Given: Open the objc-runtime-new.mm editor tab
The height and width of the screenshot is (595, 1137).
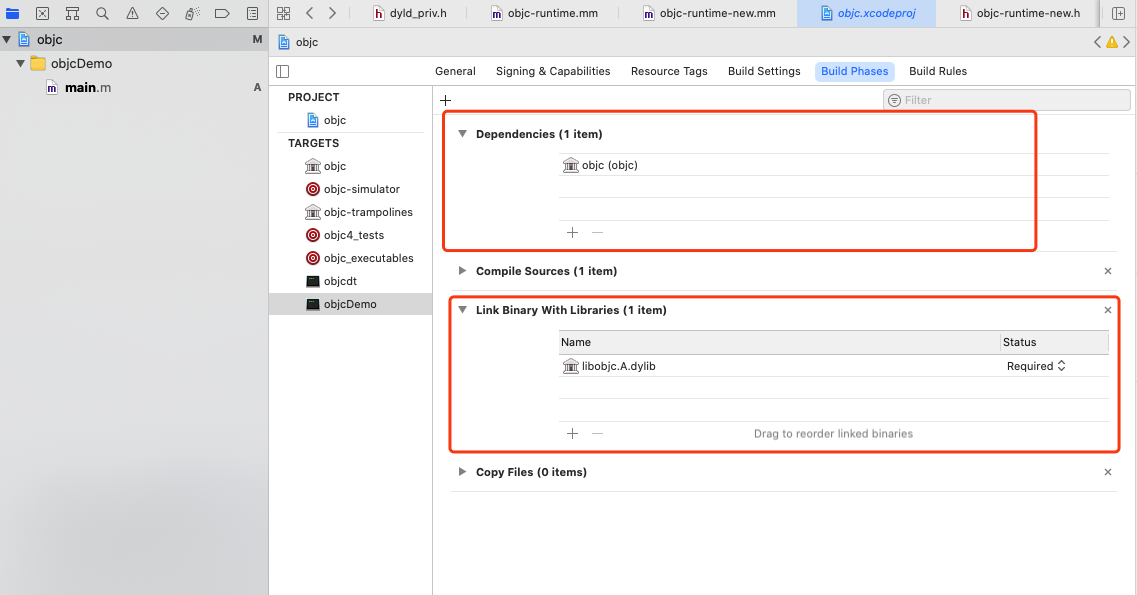Looking at the screenshot, I should 709,13.
